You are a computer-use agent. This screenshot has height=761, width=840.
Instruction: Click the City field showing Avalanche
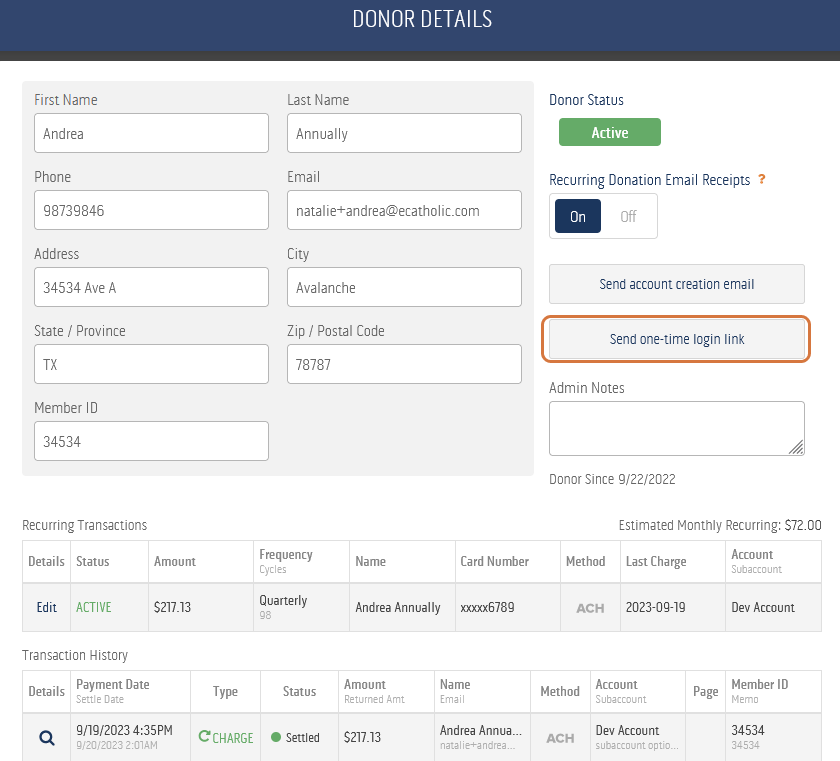coord(404,287)
